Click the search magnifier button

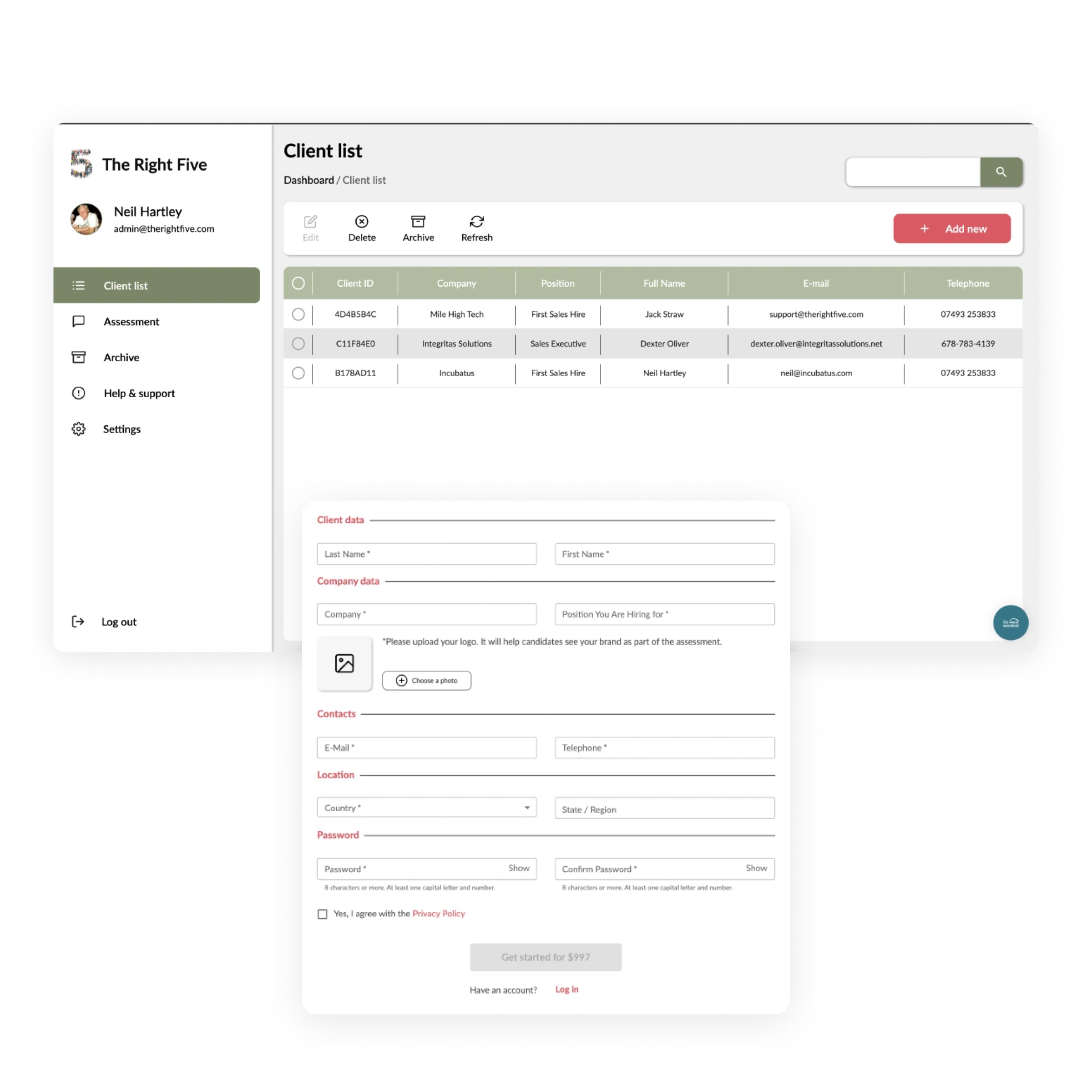click(x=1001, y=172)
